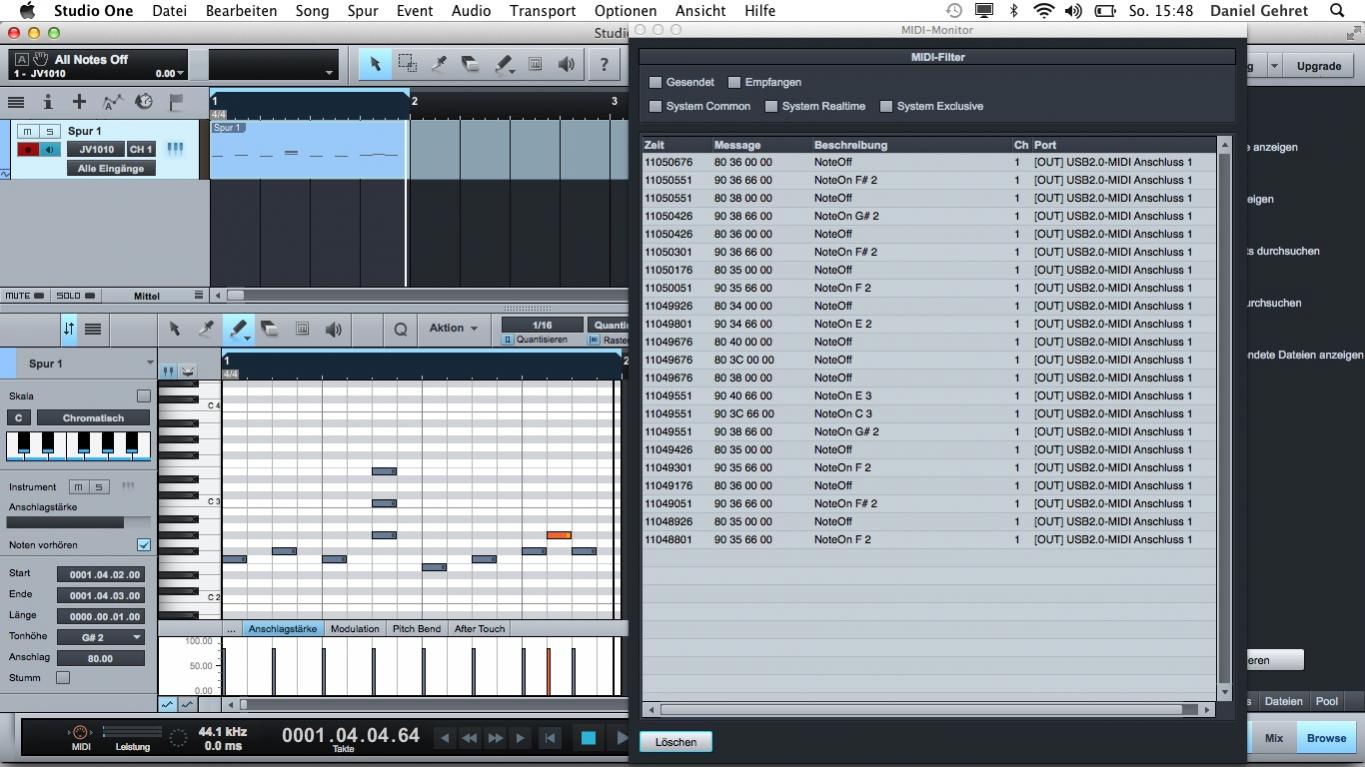Stop playback with the stop button
This screenshot has height=767, width=1365.
point(588,738)
